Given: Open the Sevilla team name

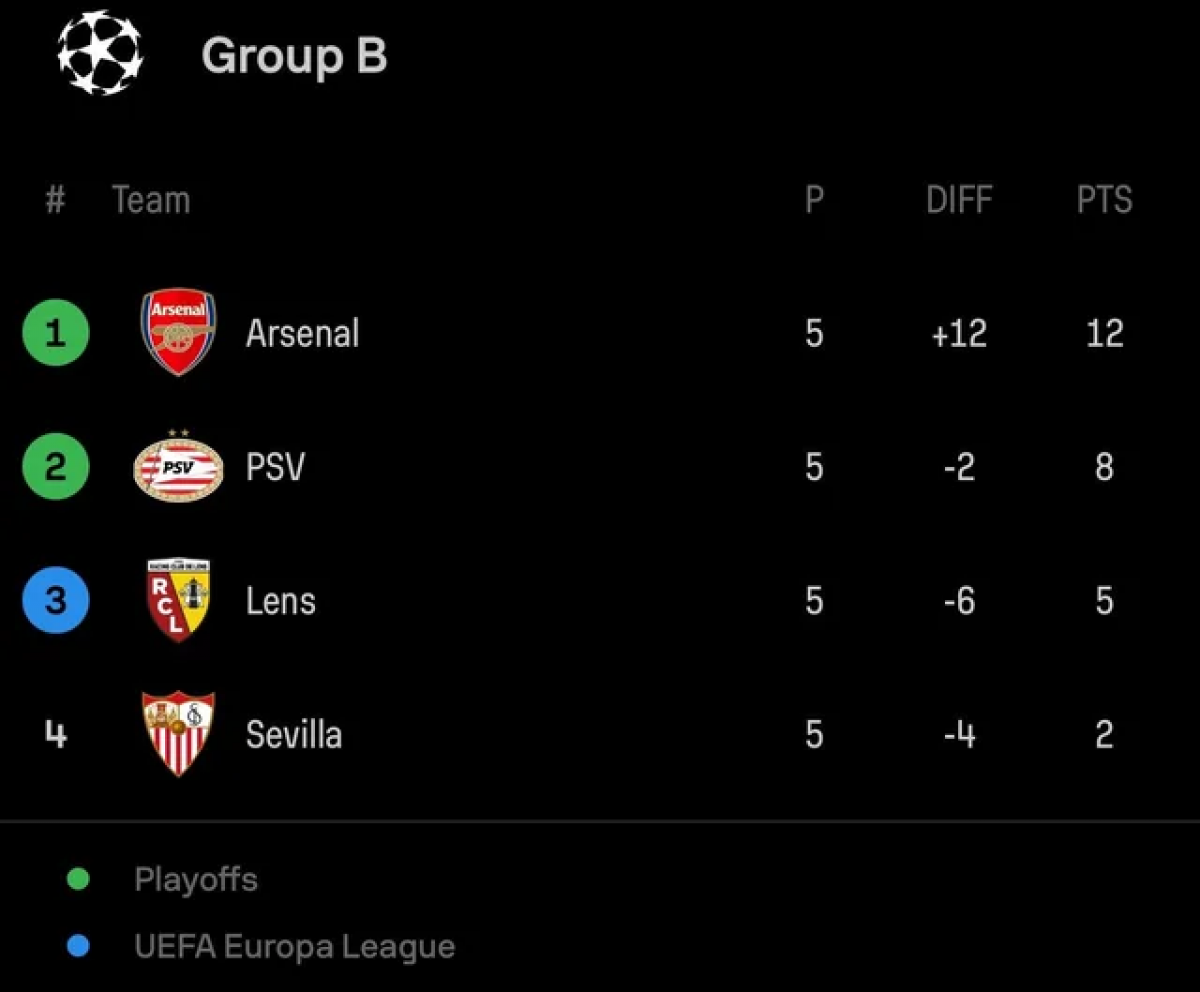Looking at the screenshot, I should point(294,735).
